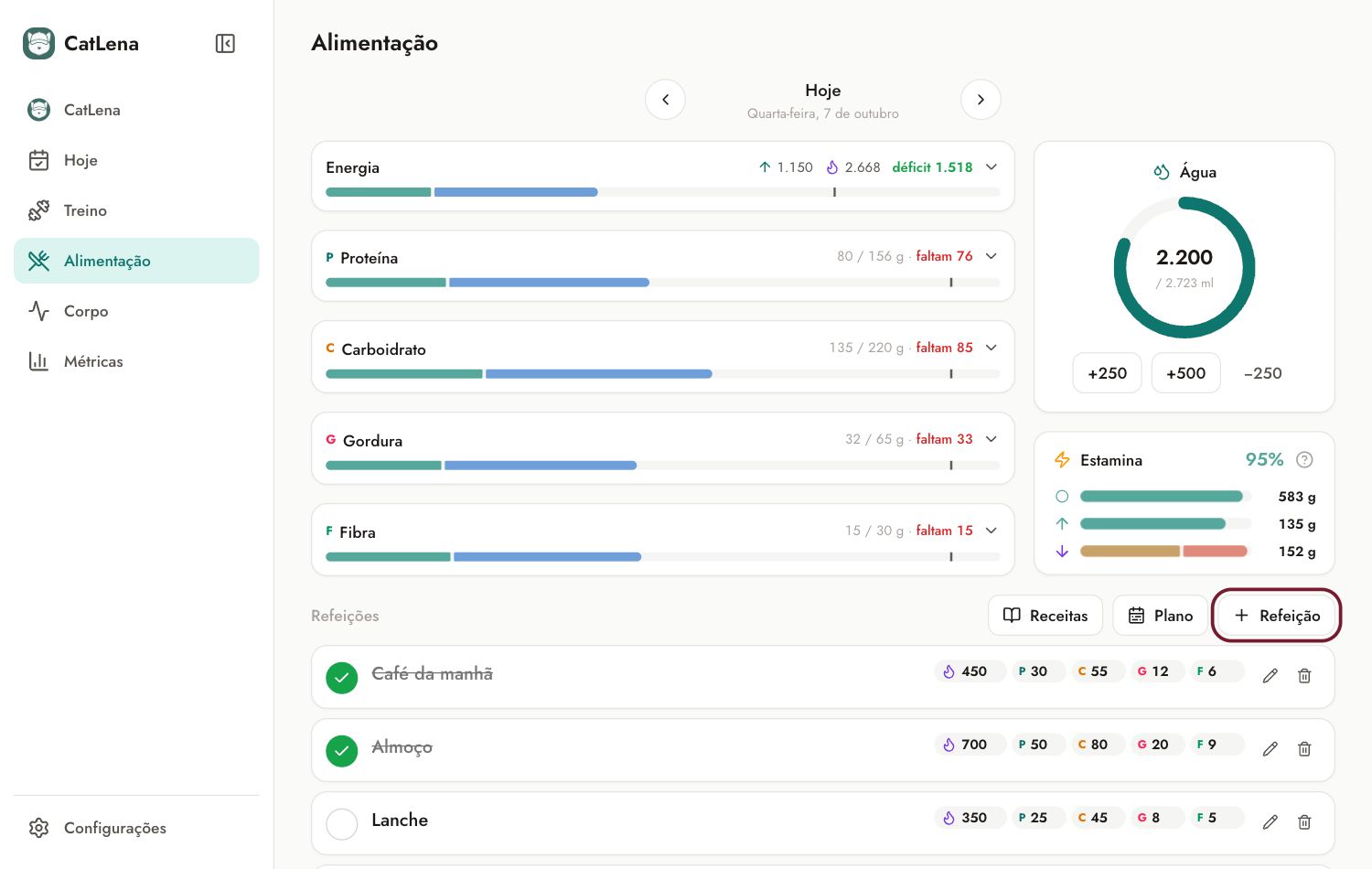Click the Métricas bar chart icon
Viewport: 1372px width, 869px height.
point(38,361)
